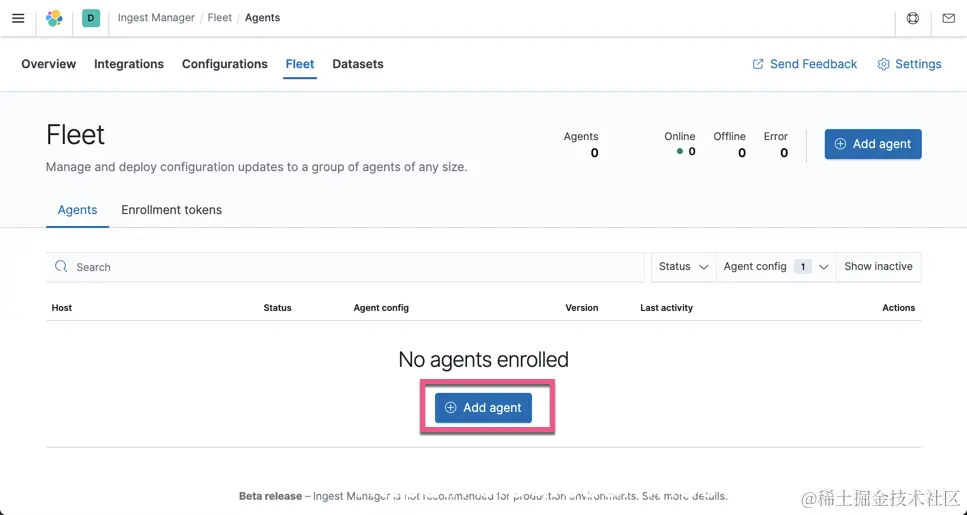967x515 pixels.
Task: Open the Send Feedback link
Action: [x=805, y=64]
